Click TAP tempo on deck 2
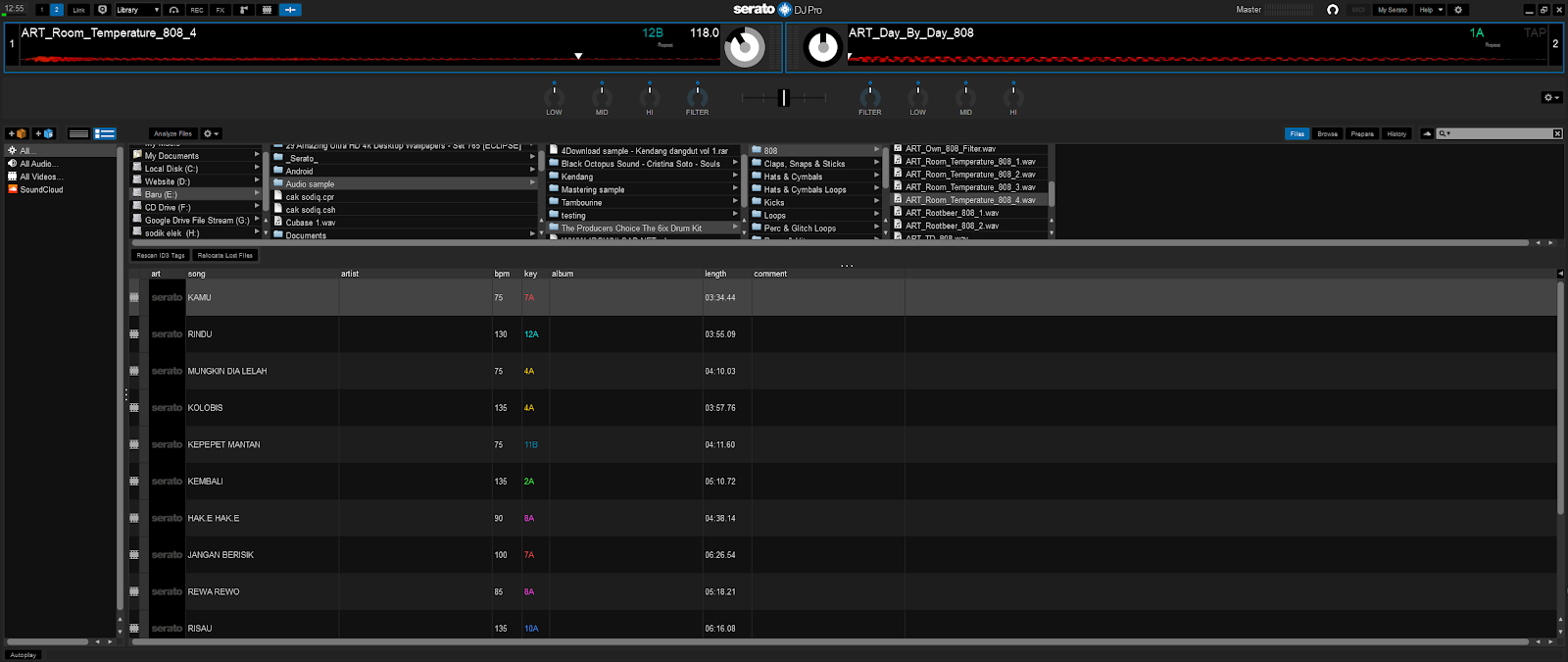The width and height of the screenshot is (1568, 662). [x=1535, y=32]
